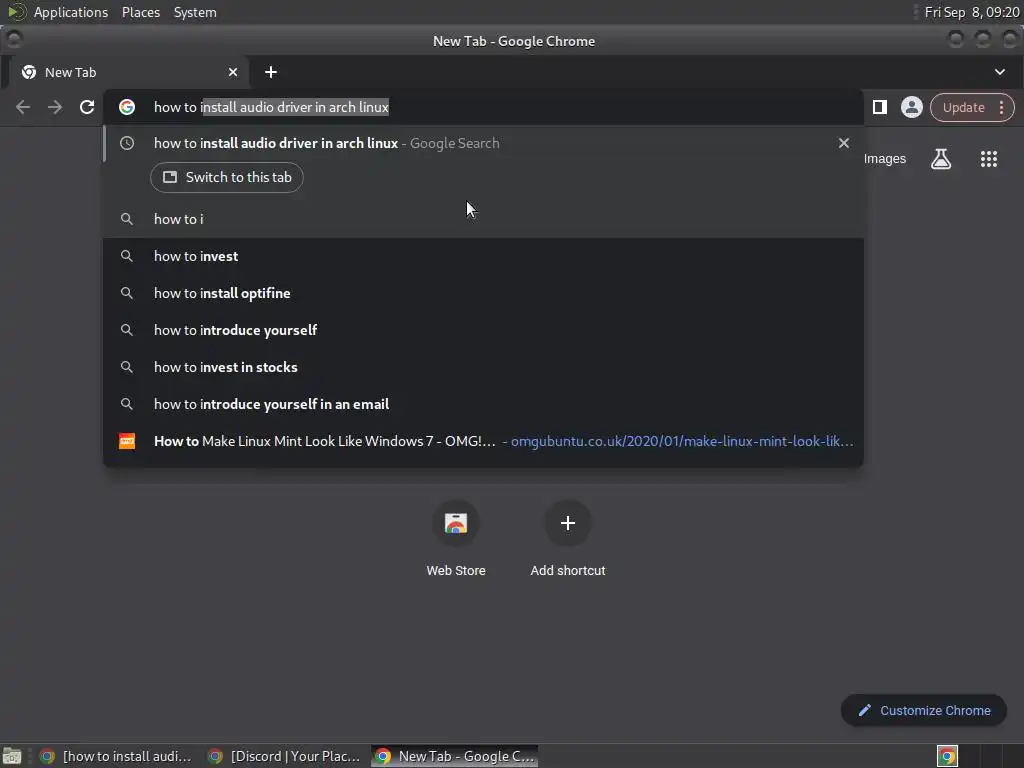Open the Search Labs flask icon

tap(941, 159)
